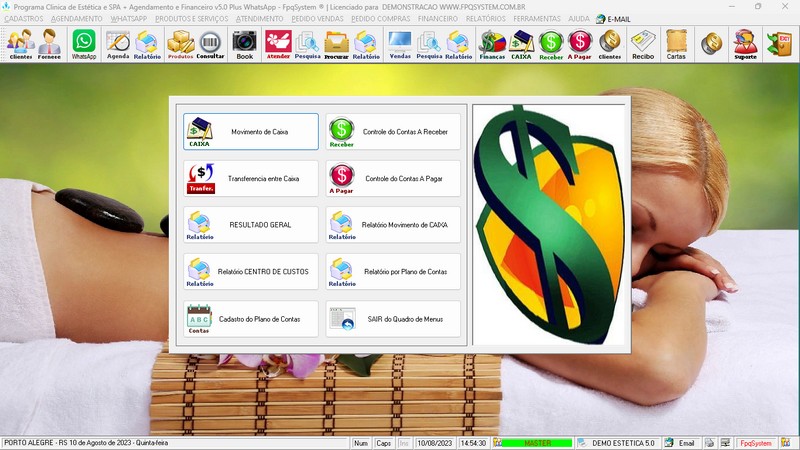Click the E-MAIL menu item
Screen dimensions: 800x450
(613, 19)
